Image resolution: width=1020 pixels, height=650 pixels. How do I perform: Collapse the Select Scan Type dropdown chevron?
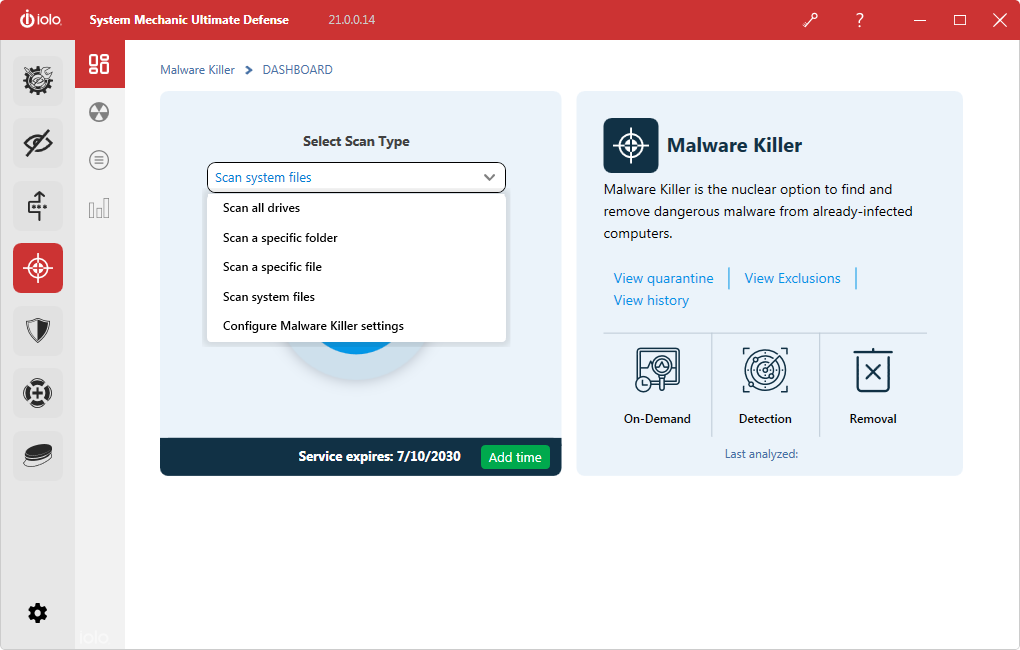489,178
